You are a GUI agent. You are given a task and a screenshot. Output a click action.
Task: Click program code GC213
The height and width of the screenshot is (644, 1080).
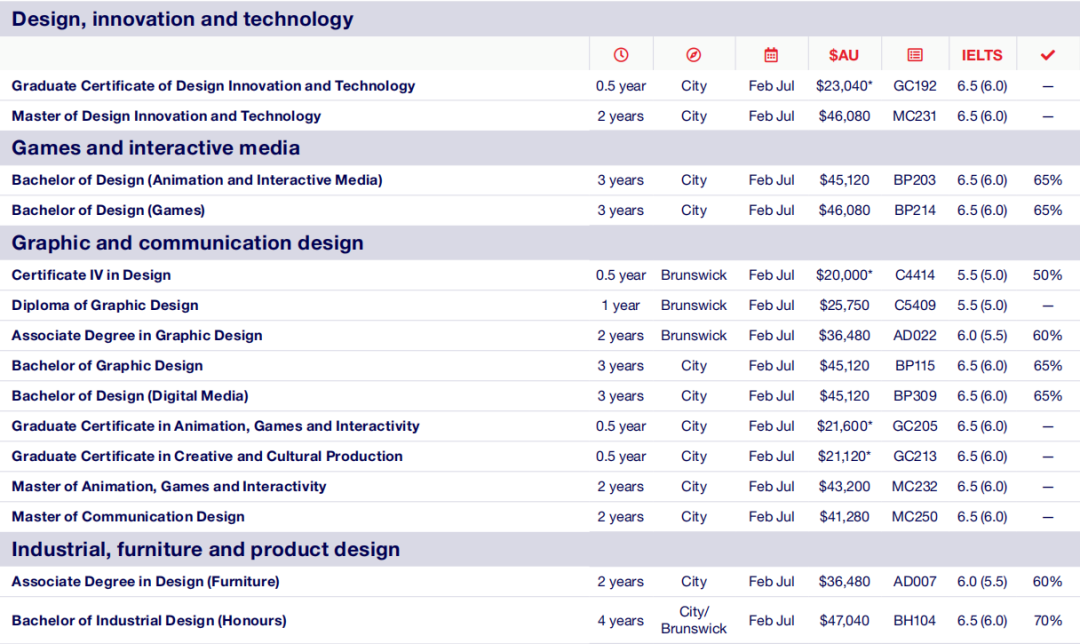click(915, 457)
